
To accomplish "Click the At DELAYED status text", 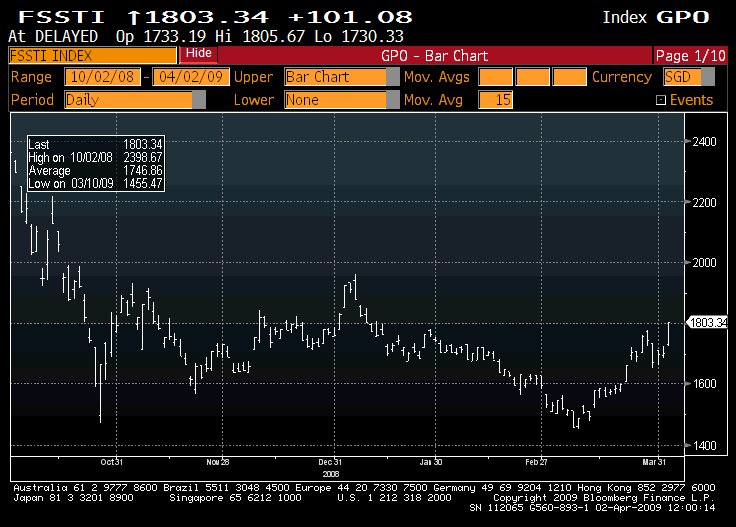I will (x=53, y=37).
